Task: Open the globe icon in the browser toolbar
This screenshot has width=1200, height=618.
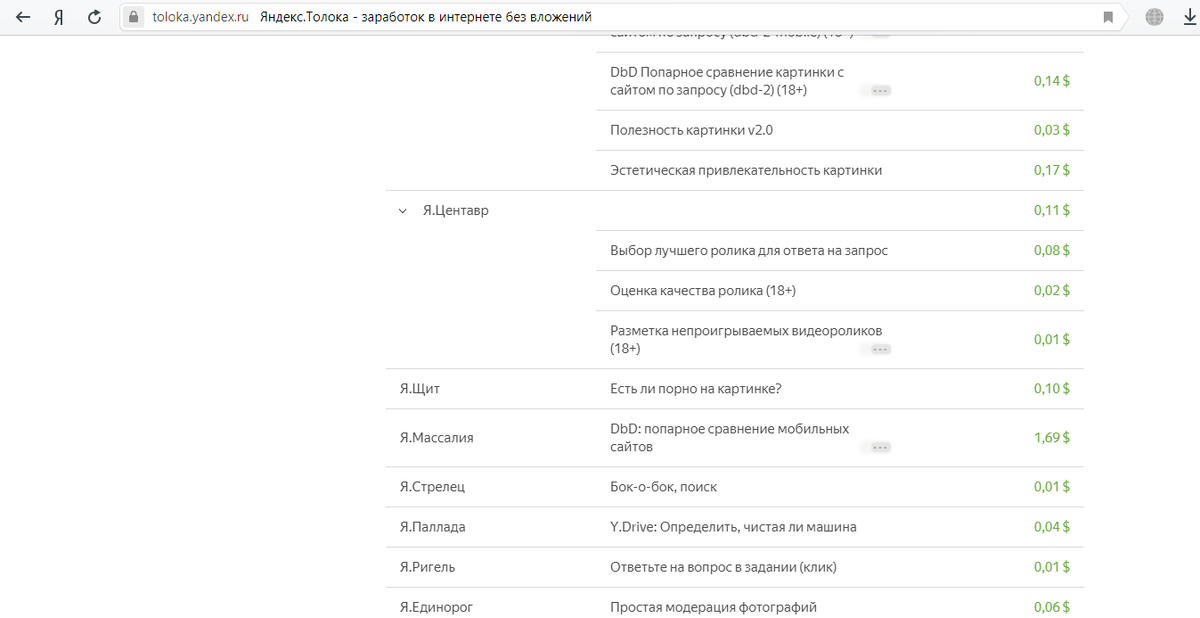Action: tap(1154, 17)
